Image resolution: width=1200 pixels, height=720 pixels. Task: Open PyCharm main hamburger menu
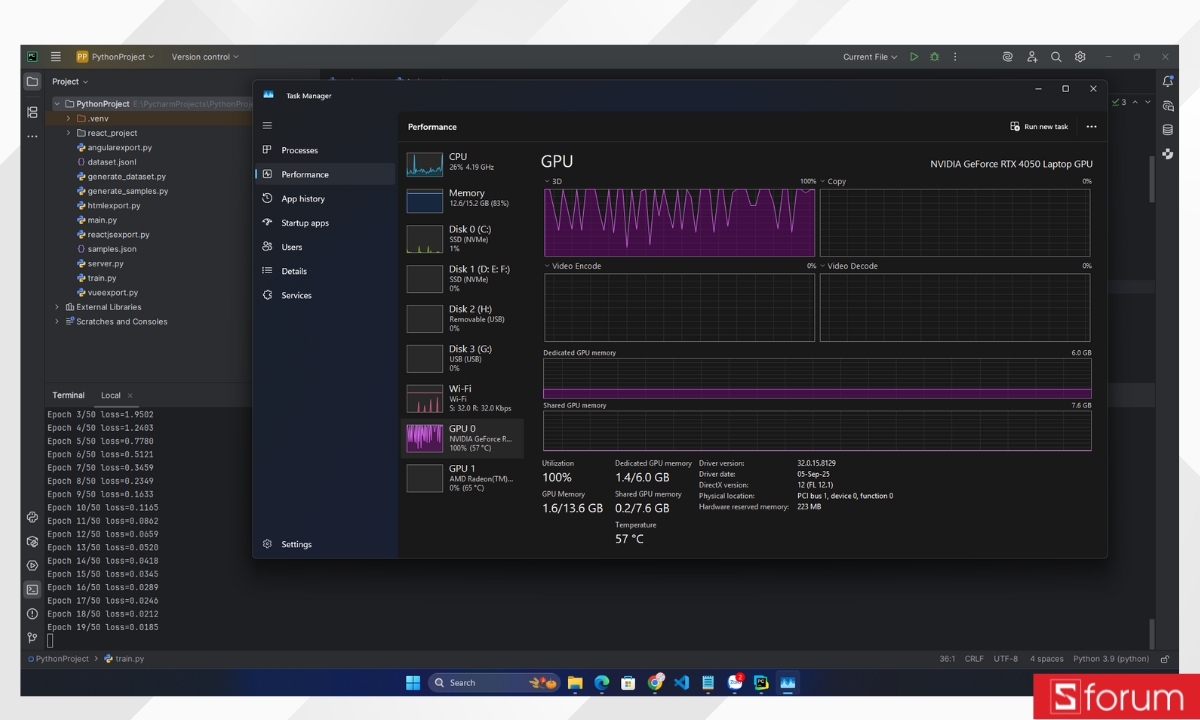pos(56,57)
